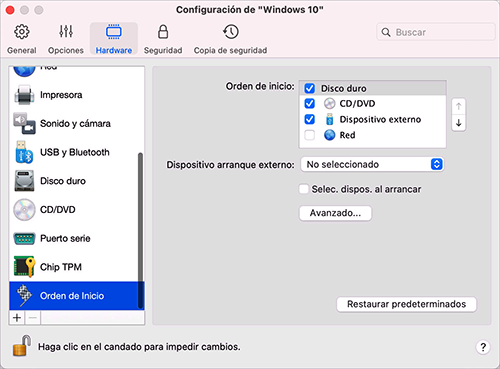Click the Chip TPM key icon

coord(24,267)
